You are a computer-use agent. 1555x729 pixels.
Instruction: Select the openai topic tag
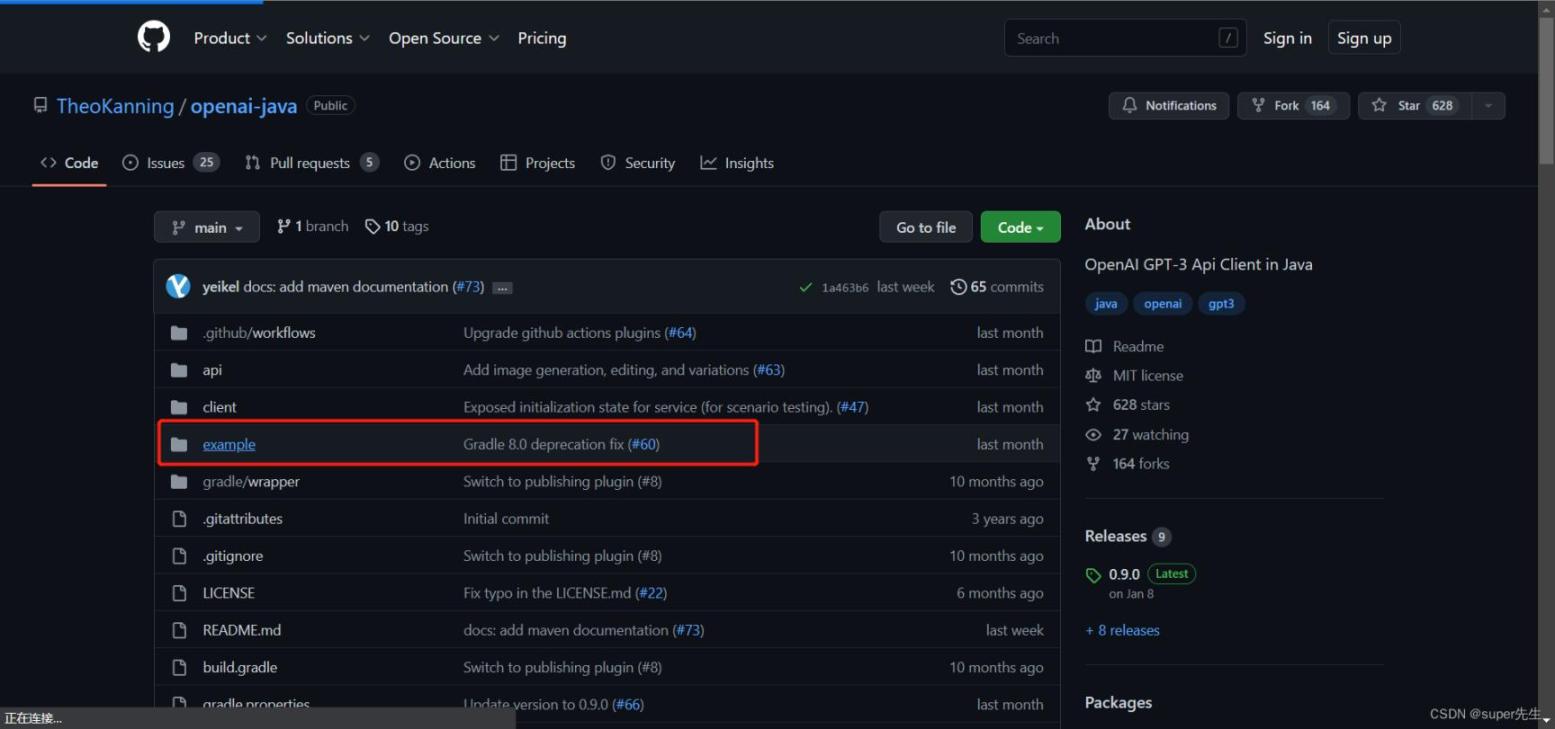[x=1163, y=303]
